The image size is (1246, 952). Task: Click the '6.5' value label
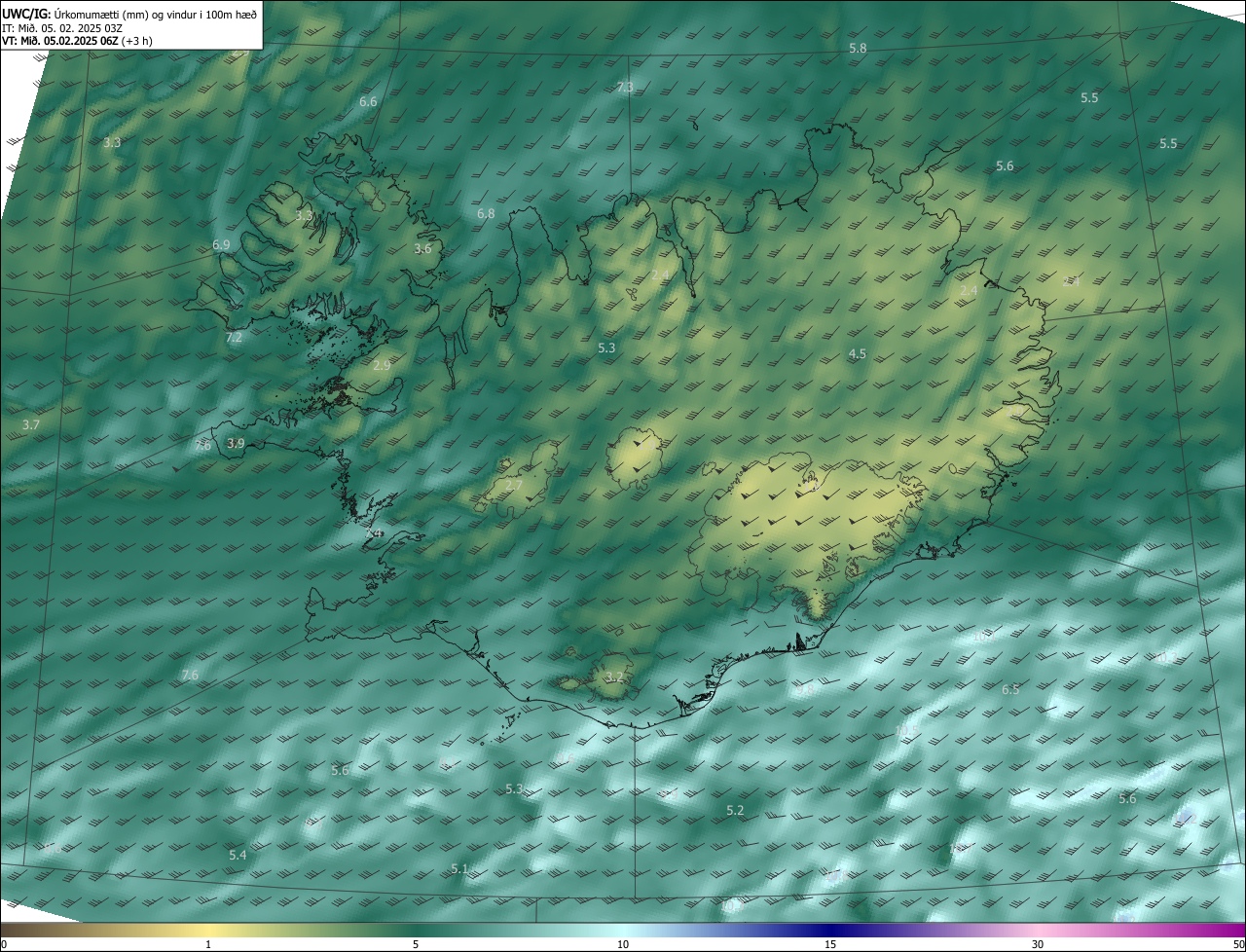point(1011,689)
